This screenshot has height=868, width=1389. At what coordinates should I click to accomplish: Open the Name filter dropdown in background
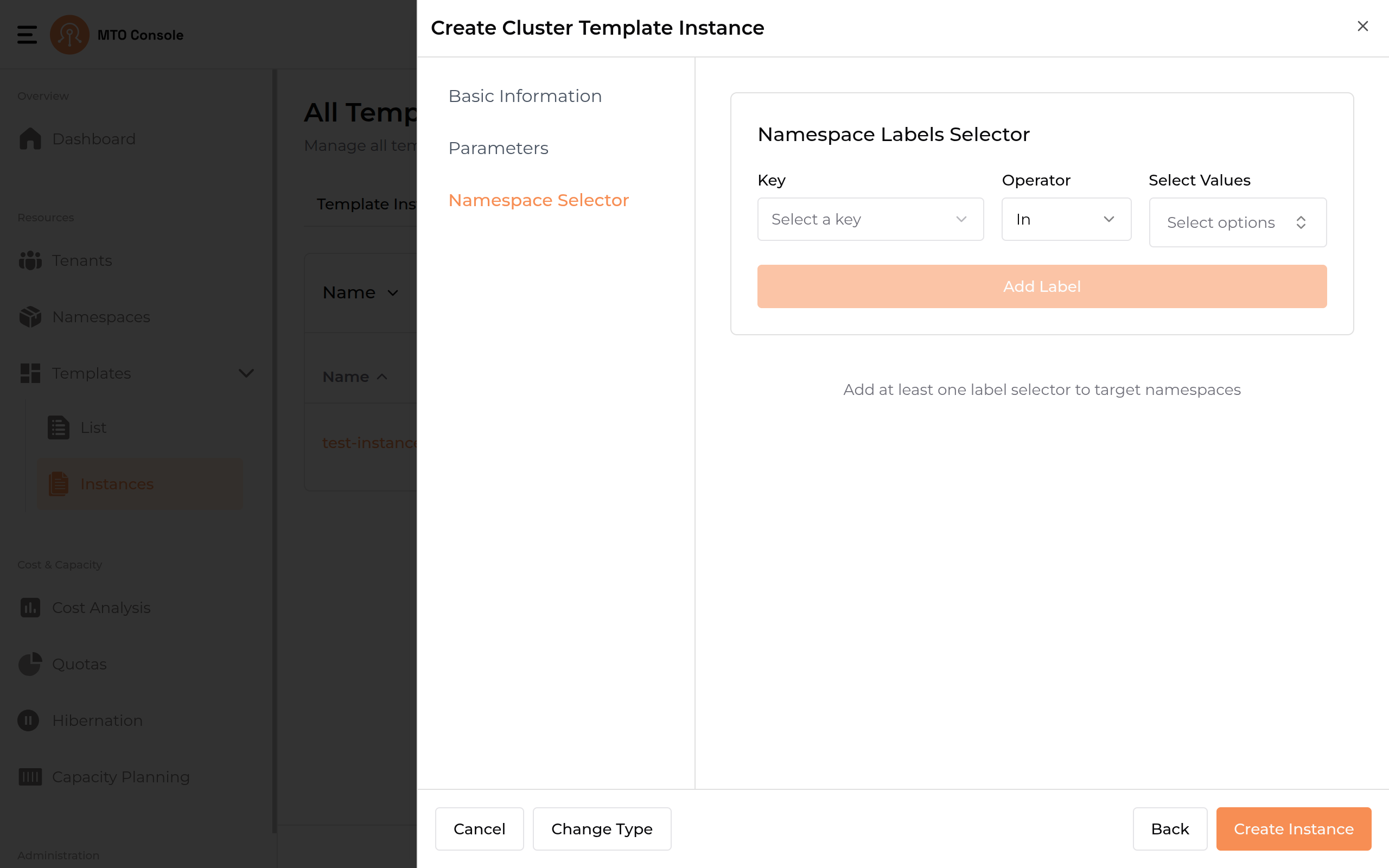tap(360, 292)
